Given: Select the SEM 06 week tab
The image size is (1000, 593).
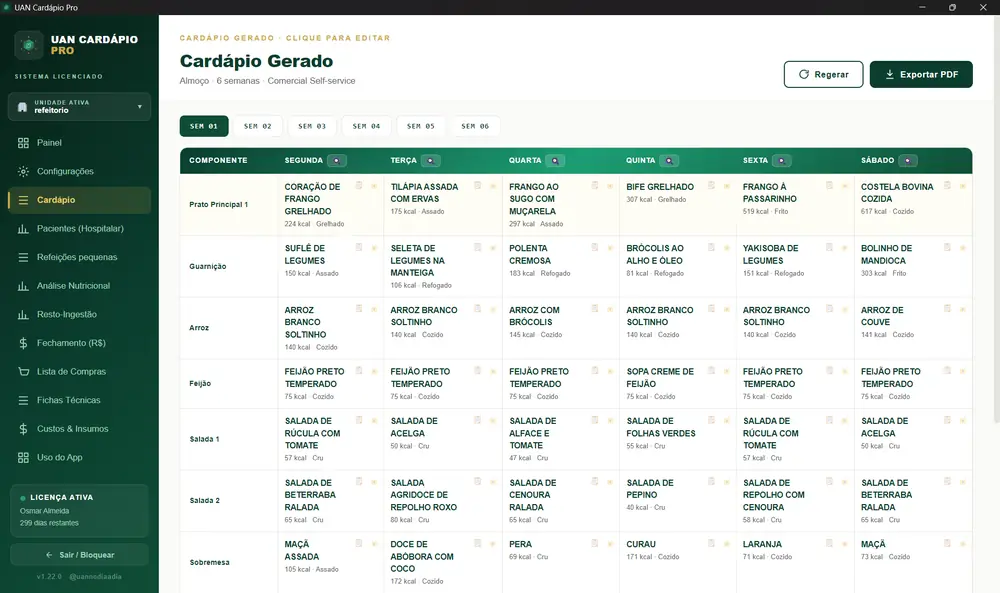Looking at the screenshot, I should pos(475,126).
